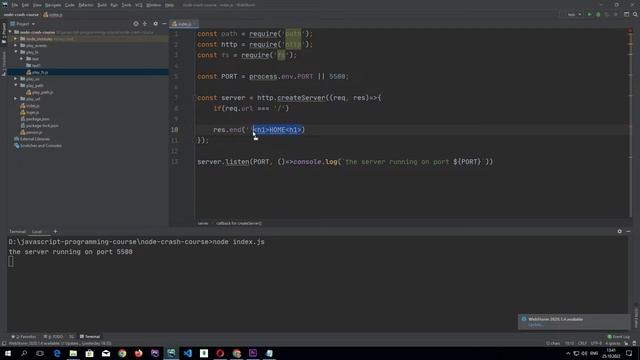Collapse the play_path folder
Image resolution: width=640 pixels, height=360 pixels.
16,85
